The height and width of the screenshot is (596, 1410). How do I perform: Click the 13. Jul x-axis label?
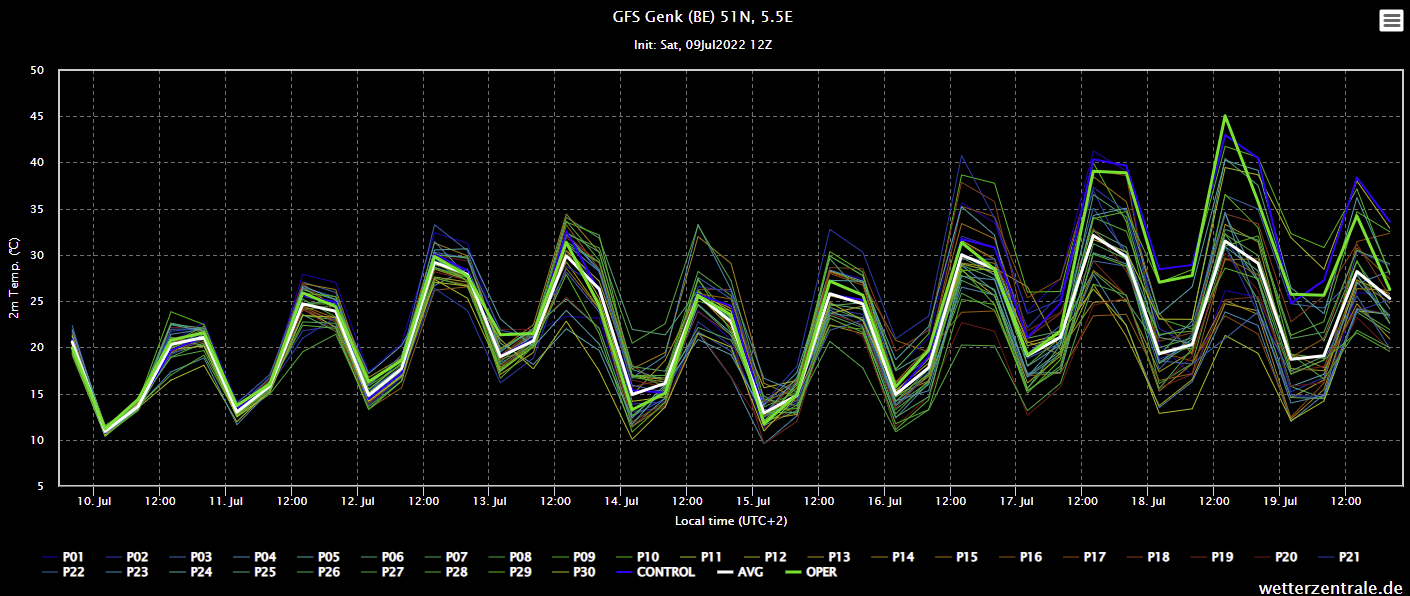coord(490,500)
